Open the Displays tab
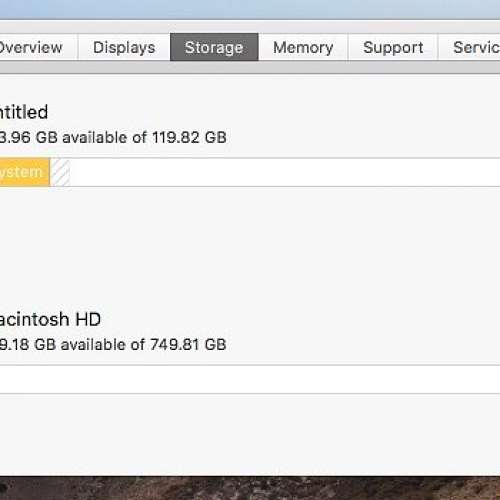 (x=124, y=47)
